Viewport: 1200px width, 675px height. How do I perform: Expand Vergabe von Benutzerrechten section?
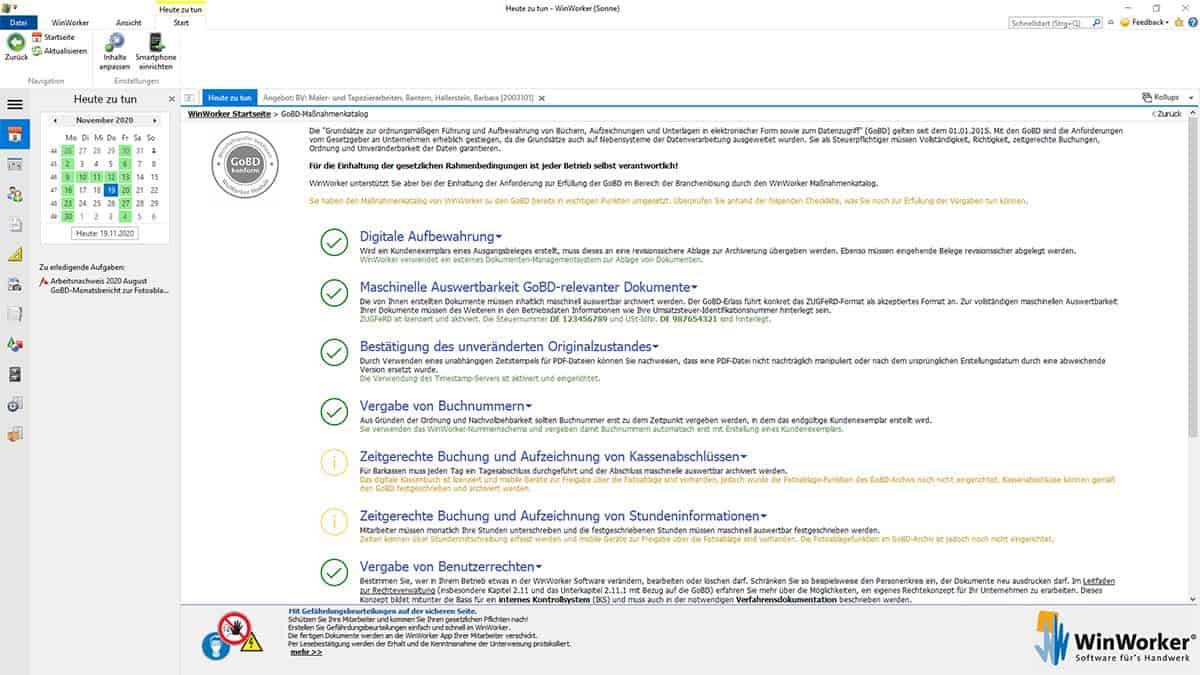451,566
